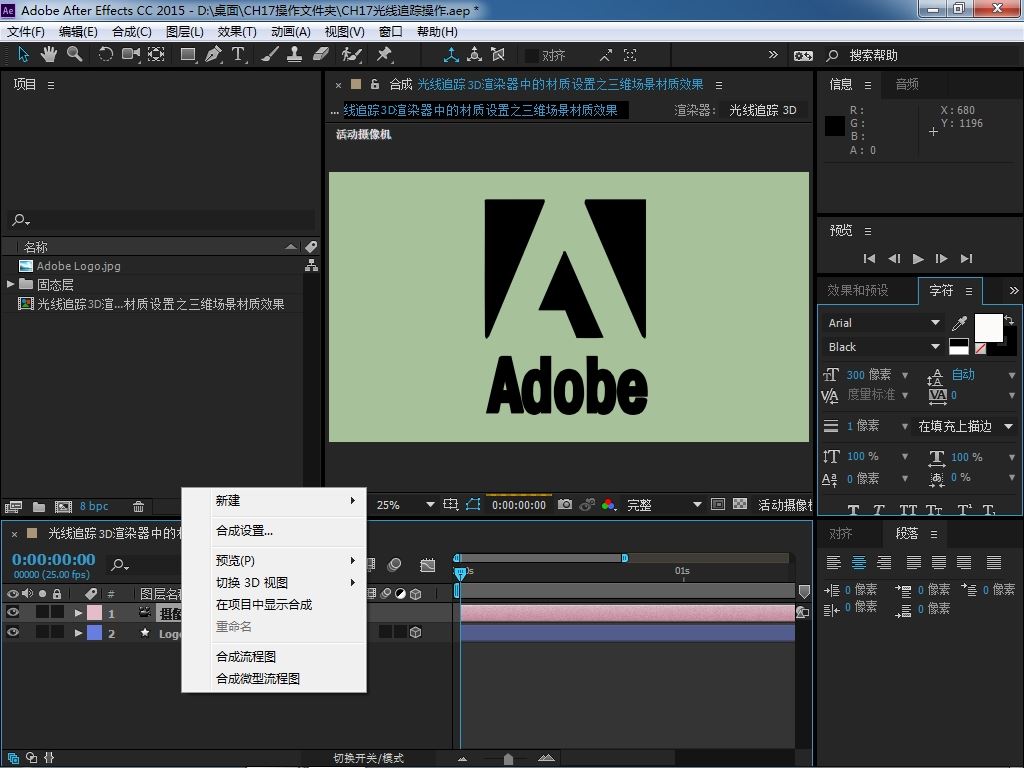Click the 光线追踪 3D renderer button
Screen dimensions: 1024x768
click(x=763, y=110)
